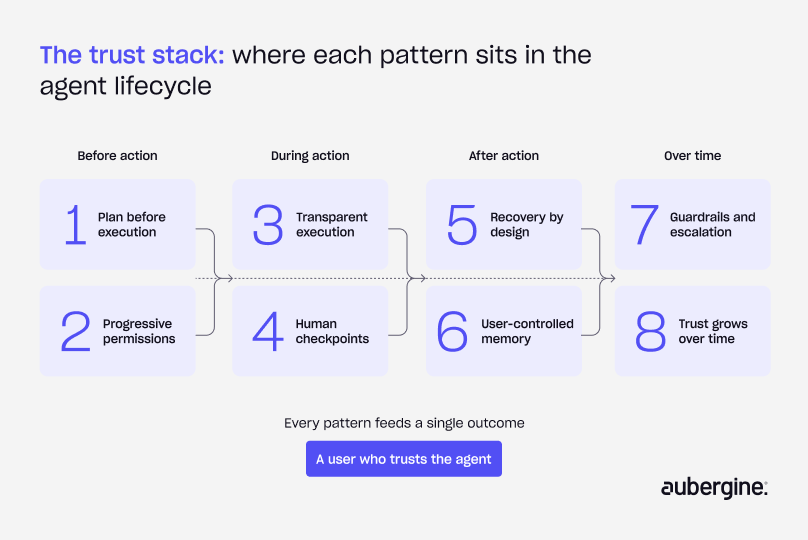Click the 'Over time' heading
The image size is (808, 540).
coord(693,156)
